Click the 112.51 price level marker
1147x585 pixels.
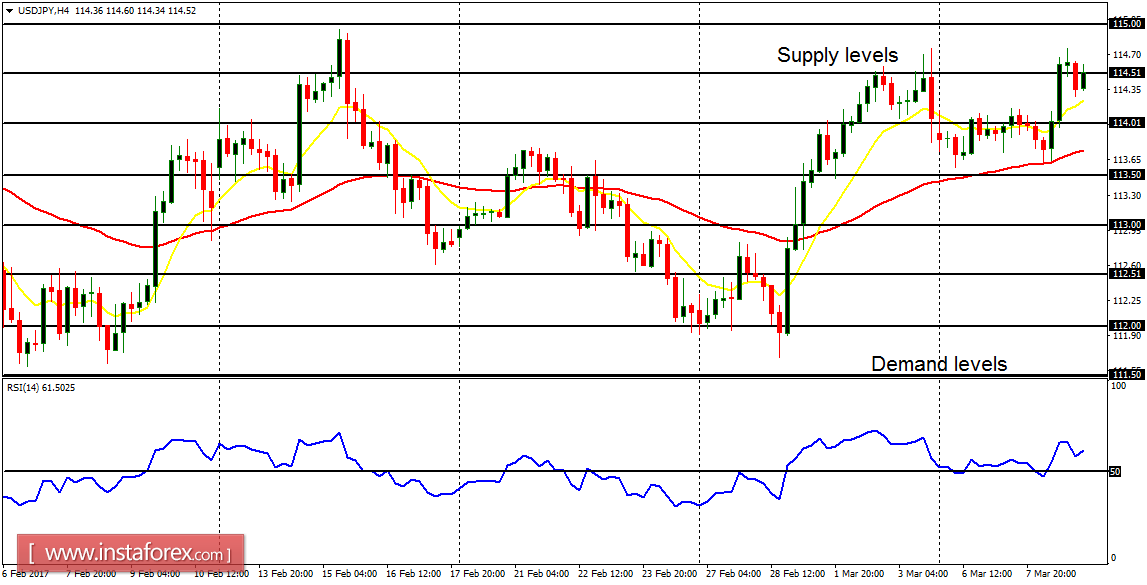[1129, 272]
